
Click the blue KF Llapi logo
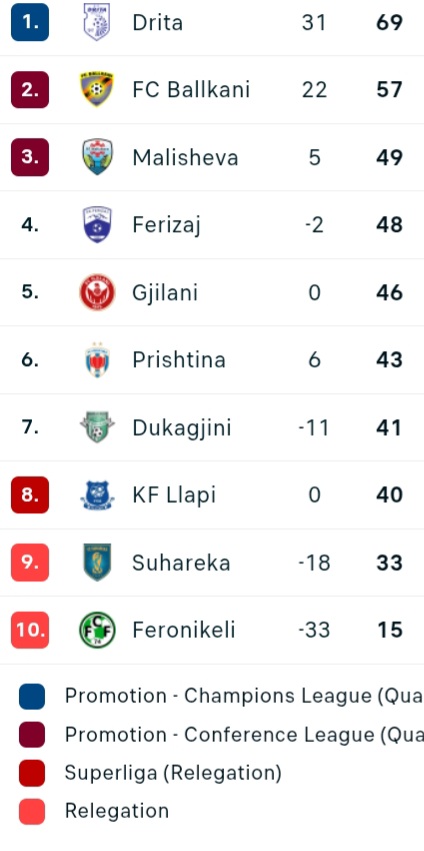click(x=97, y=495)
